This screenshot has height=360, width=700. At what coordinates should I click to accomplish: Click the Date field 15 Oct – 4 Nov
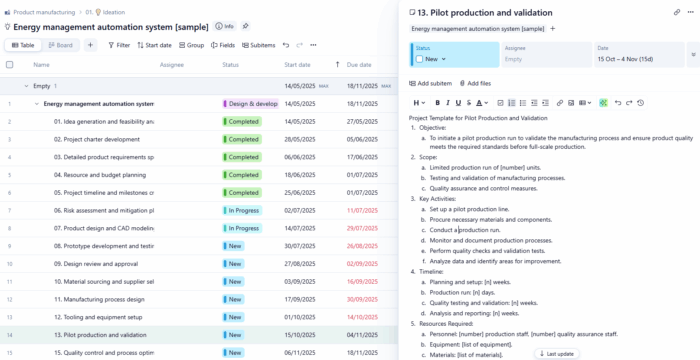639,54
